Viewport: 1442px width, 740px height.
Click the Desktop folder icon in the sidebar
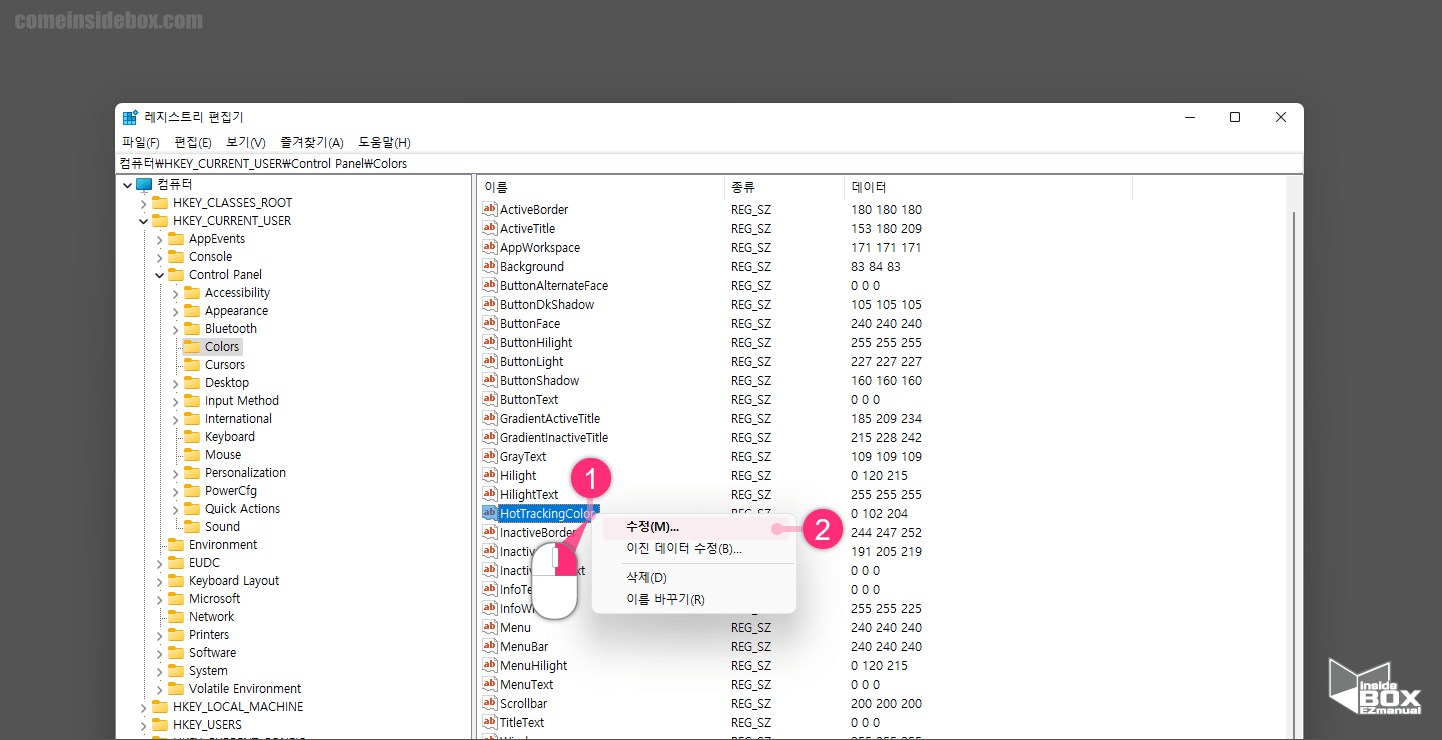194,382
